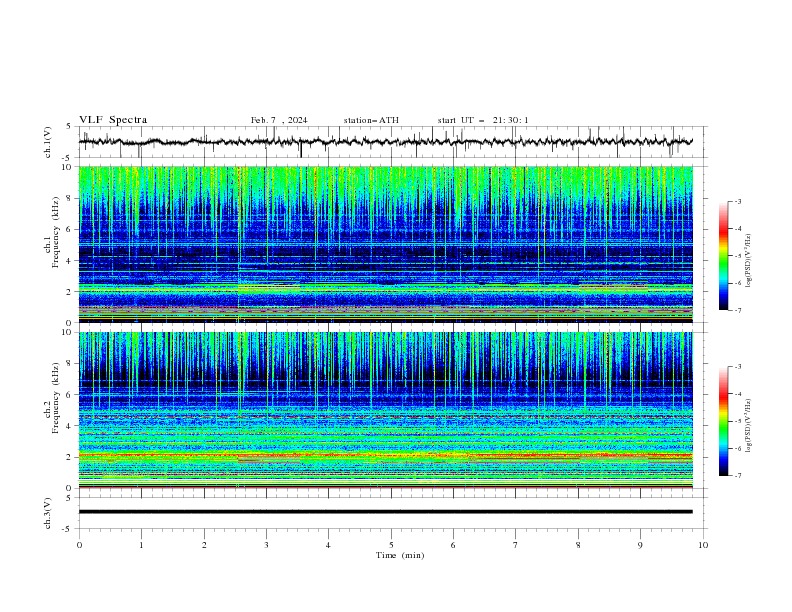Click the ch.2 spectrogram color scale bar
Viewport: 792px width, 612px height.
pyautogui.click(x=723, y=421)
